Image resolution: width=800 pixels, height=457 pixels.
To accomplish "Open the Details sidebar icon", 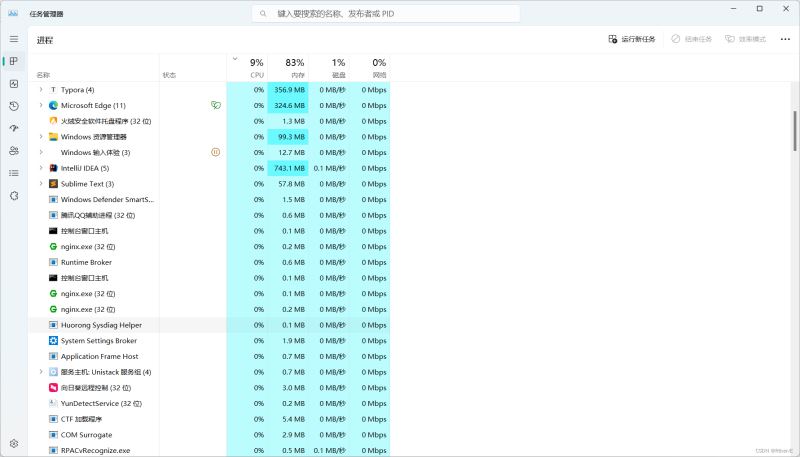I will 14,173.
